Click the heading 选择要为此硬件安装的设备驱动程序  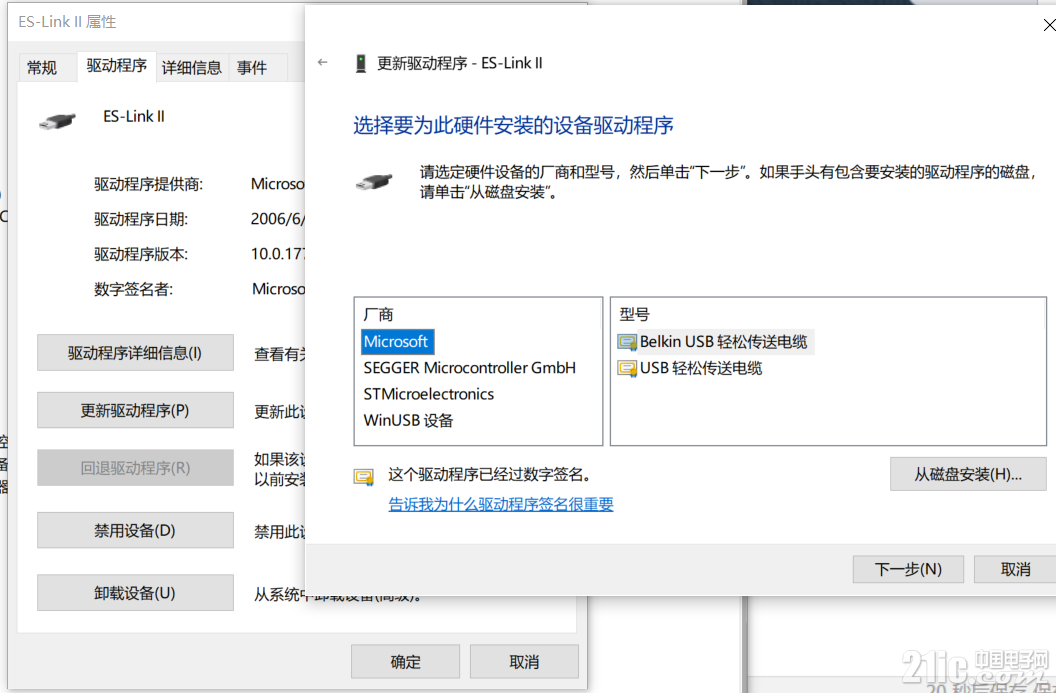coord(513,125)
